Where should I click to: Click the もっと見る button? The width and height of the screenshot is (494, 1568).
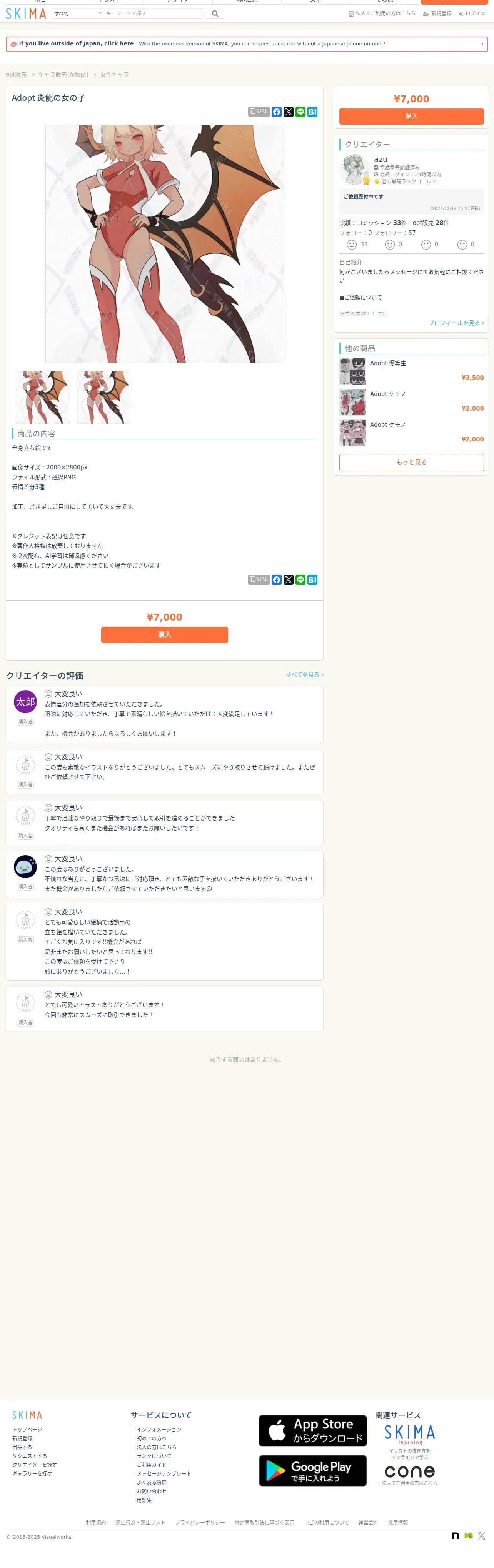pos(412,463)
